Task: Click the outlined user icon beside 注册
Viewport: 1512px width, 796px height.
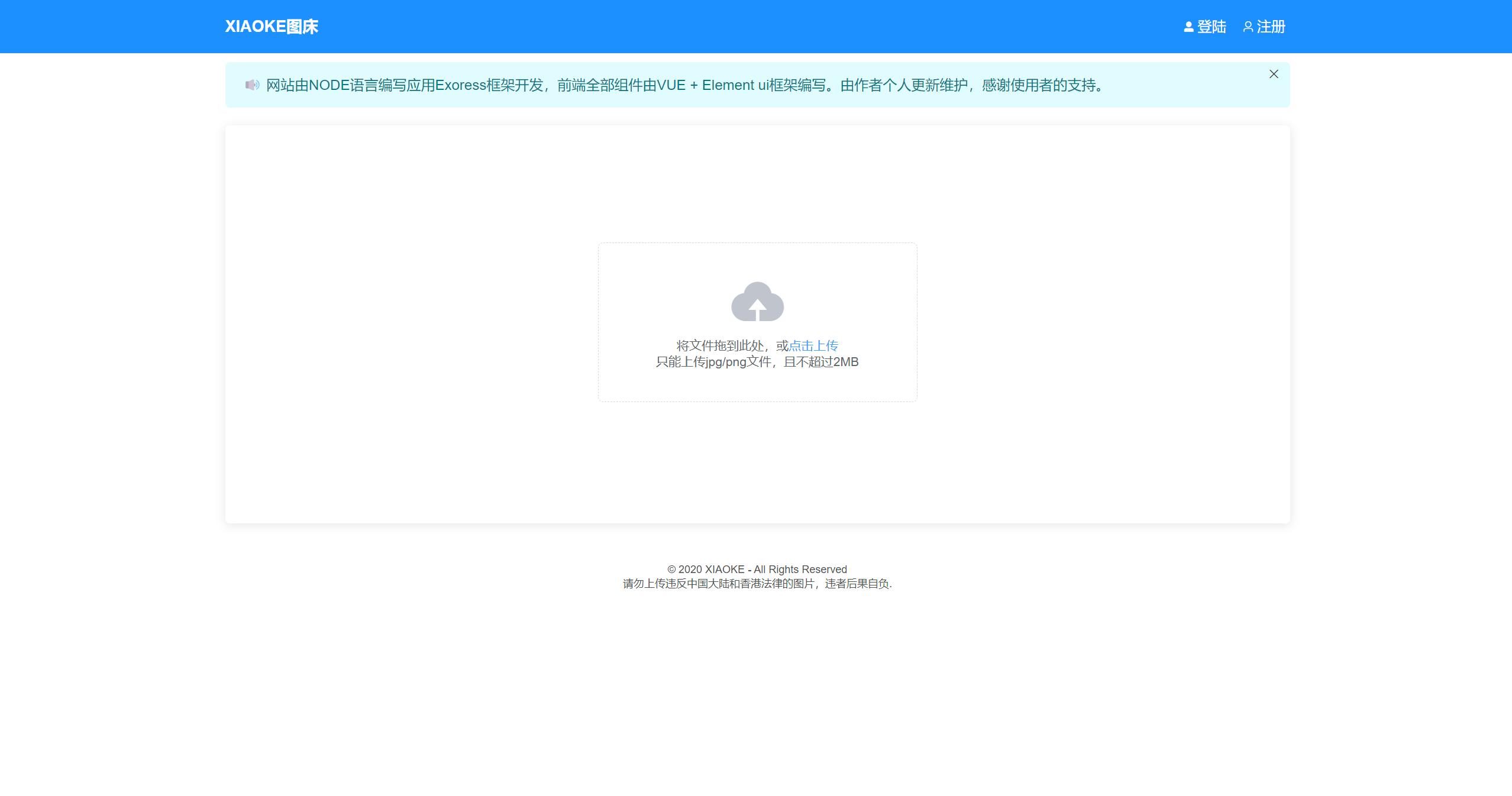Action: 1248,27
